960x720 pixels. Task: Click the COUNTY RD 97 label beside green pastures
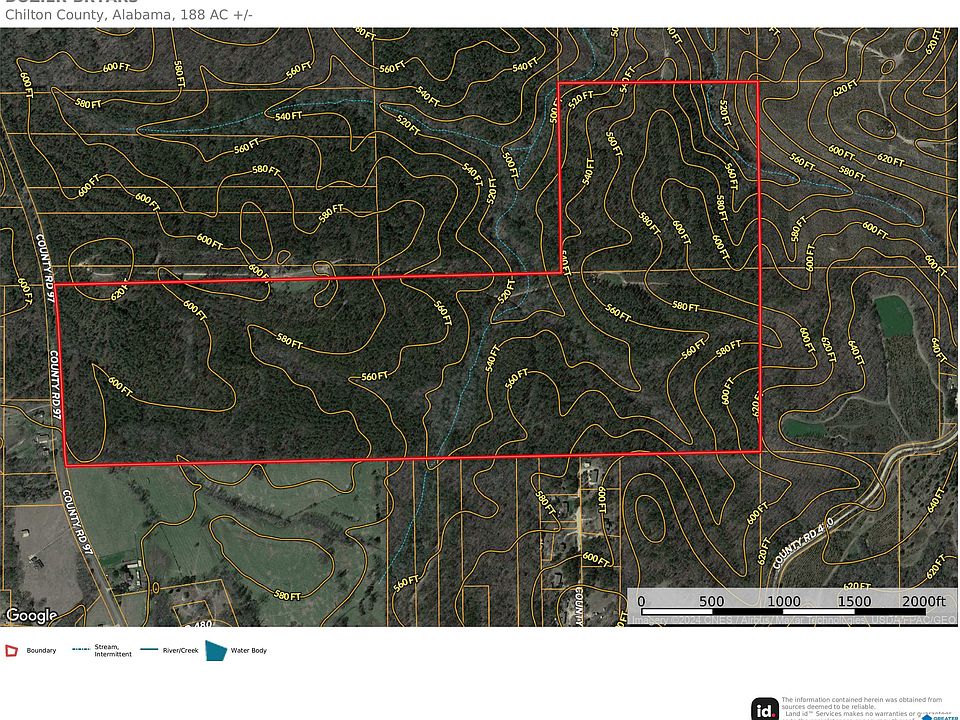(x=77, y=522)
